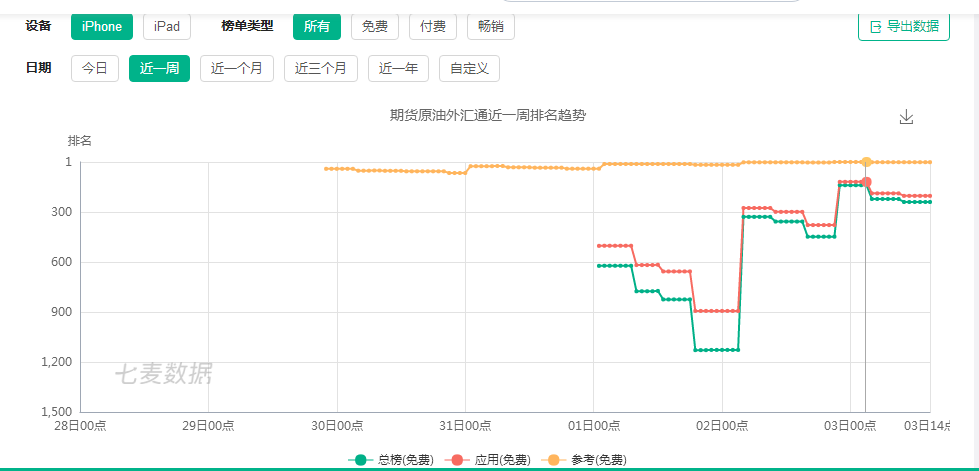Screen dimensions: 979x471
Task: Click the 排名 axis title
Action: (x=79, y=141)
